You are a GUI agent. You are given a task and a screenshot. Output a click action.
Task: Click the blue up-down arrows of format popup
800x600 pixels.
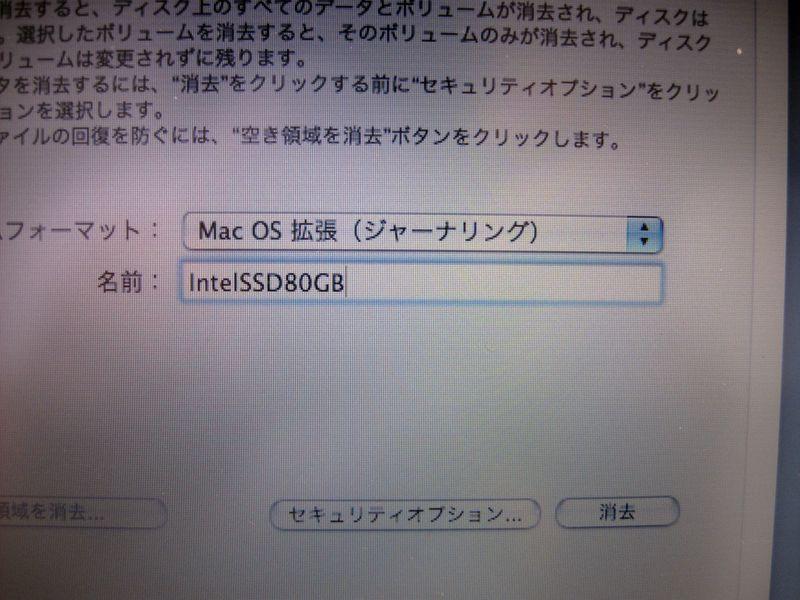[x=644, y=235]
